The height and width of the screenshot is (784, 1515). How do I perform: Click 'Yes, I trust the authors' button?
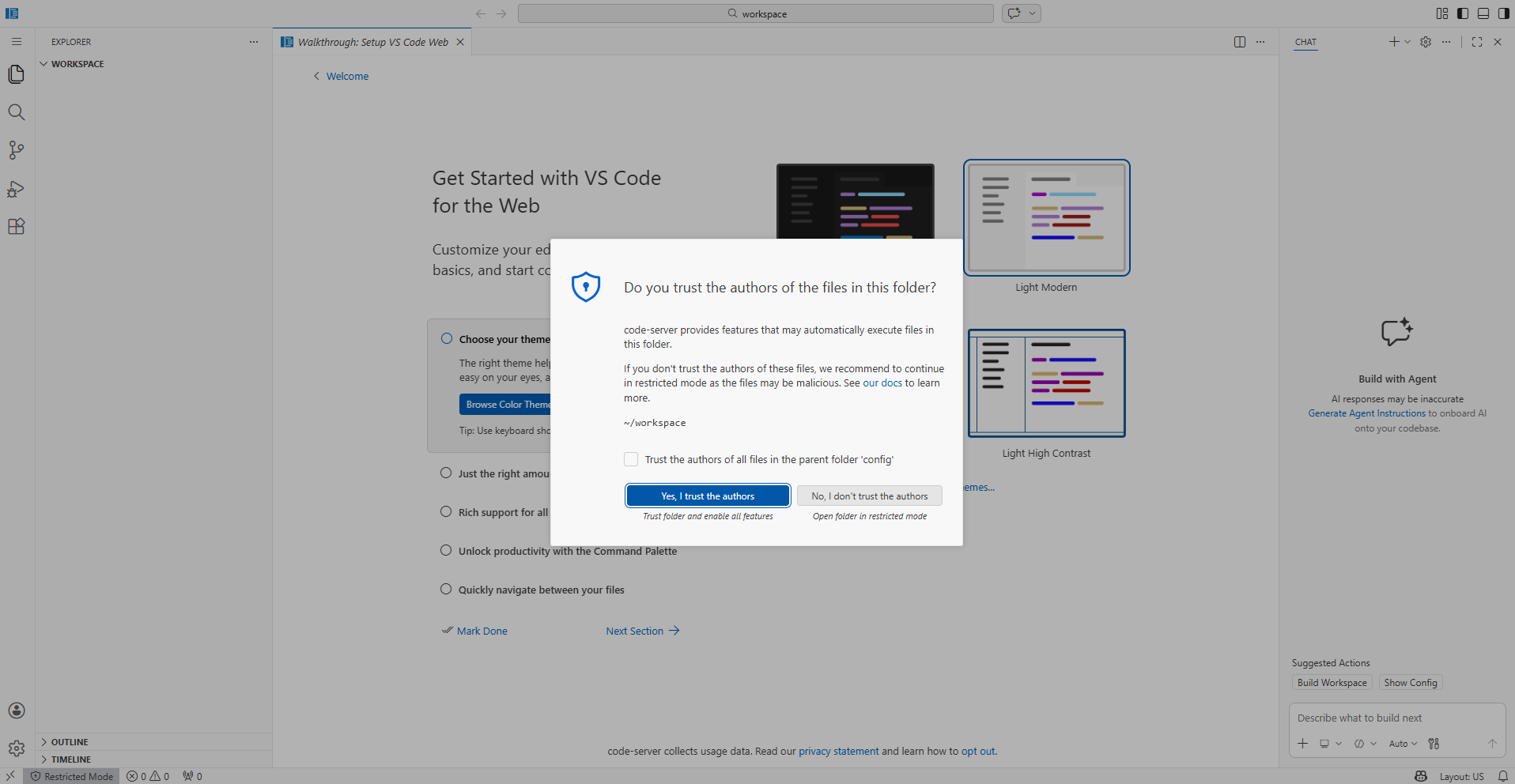click(708, 496)
